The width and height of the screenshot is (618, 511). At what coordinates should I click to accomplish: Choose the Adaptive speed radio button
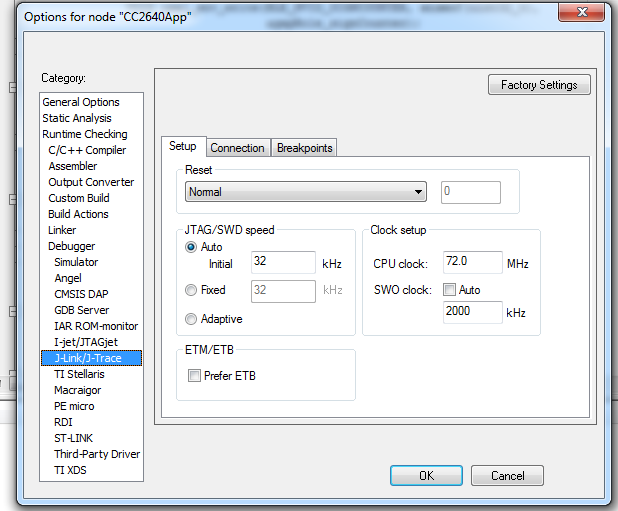(x=191, y=319)
